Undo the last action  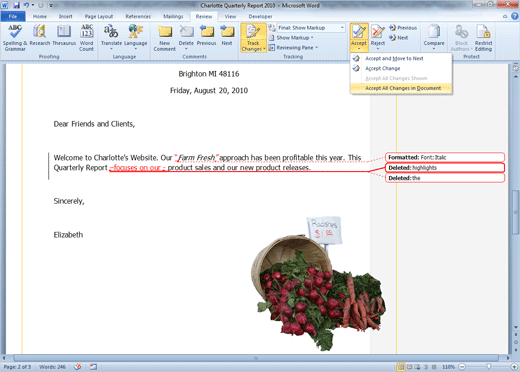[27, 5]
